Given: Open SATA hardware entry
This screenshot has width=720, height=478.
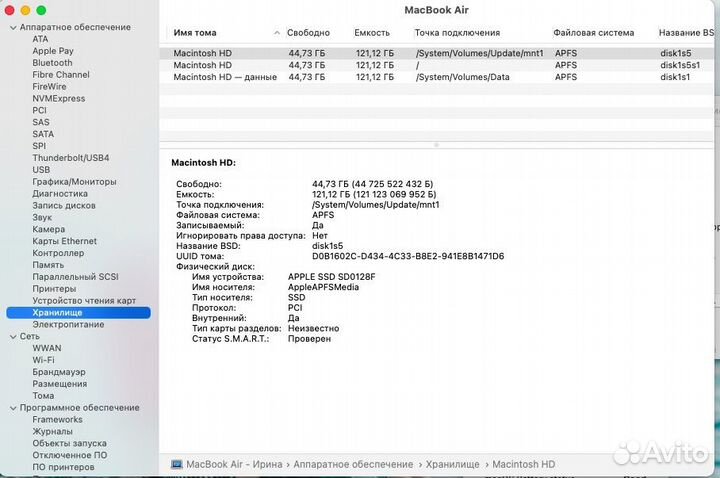Looking at the screenshot, I should coord(43,134).
